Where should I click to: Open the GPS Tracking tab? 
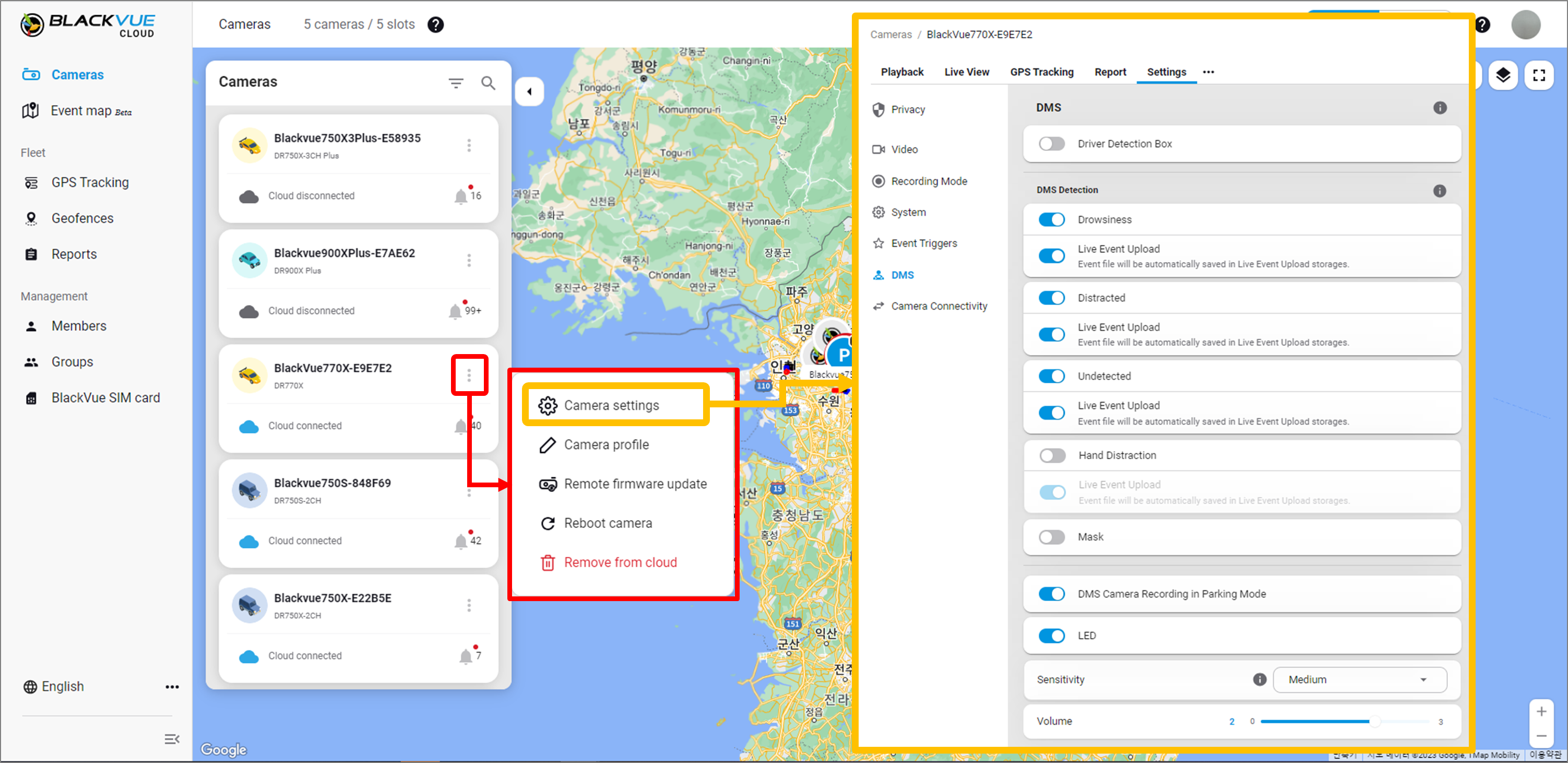1041,72
